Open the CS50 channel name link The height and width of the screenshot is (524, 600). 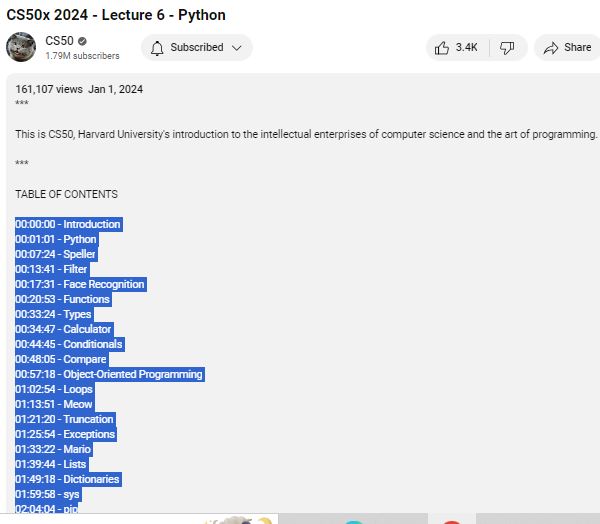pos(59,41)
